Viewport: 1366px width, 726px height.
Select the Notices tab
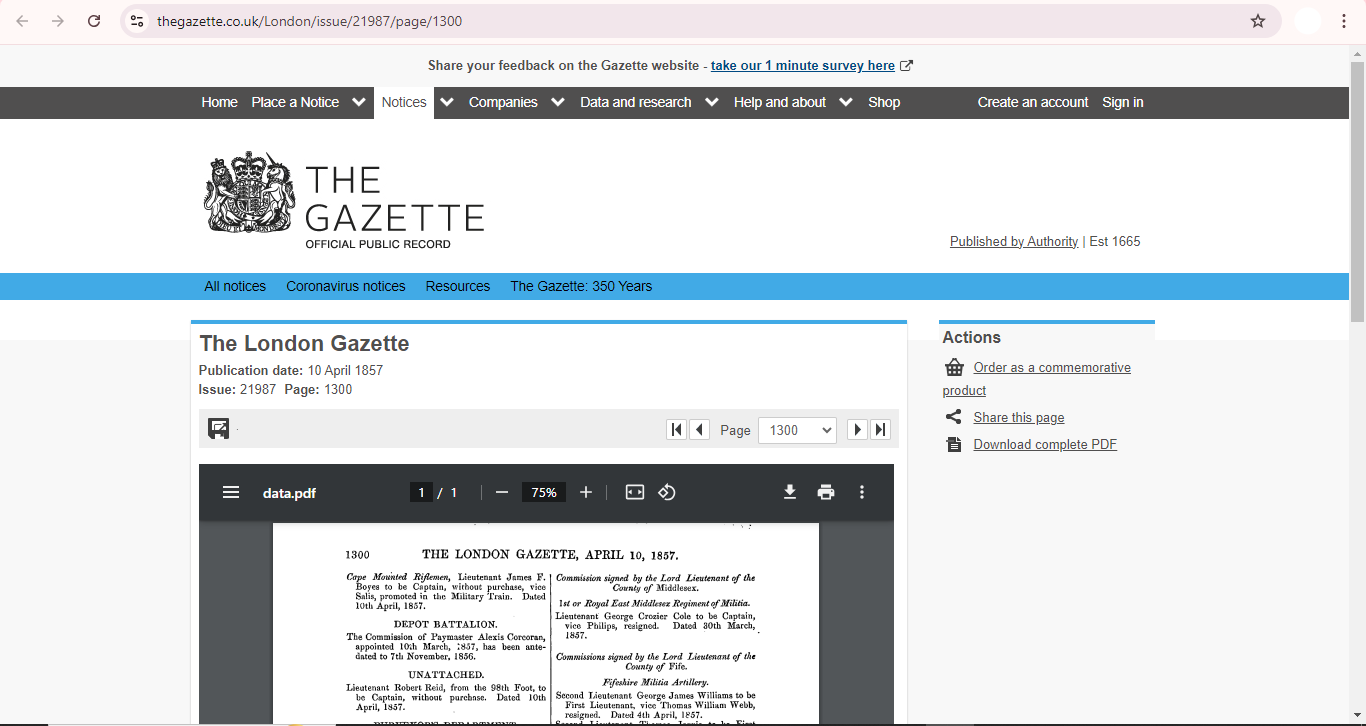point(404,102)
